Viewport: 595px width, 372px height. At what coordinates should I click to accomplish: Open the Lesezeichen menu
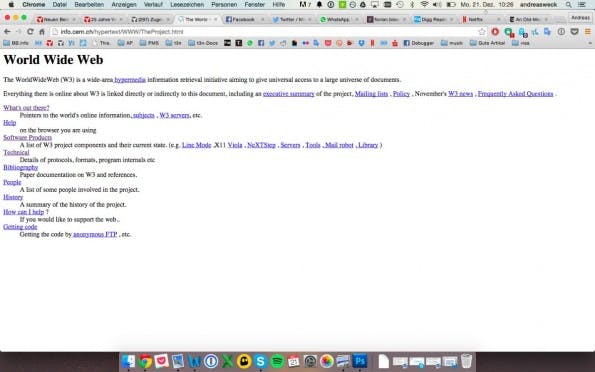tap(187, 5)
